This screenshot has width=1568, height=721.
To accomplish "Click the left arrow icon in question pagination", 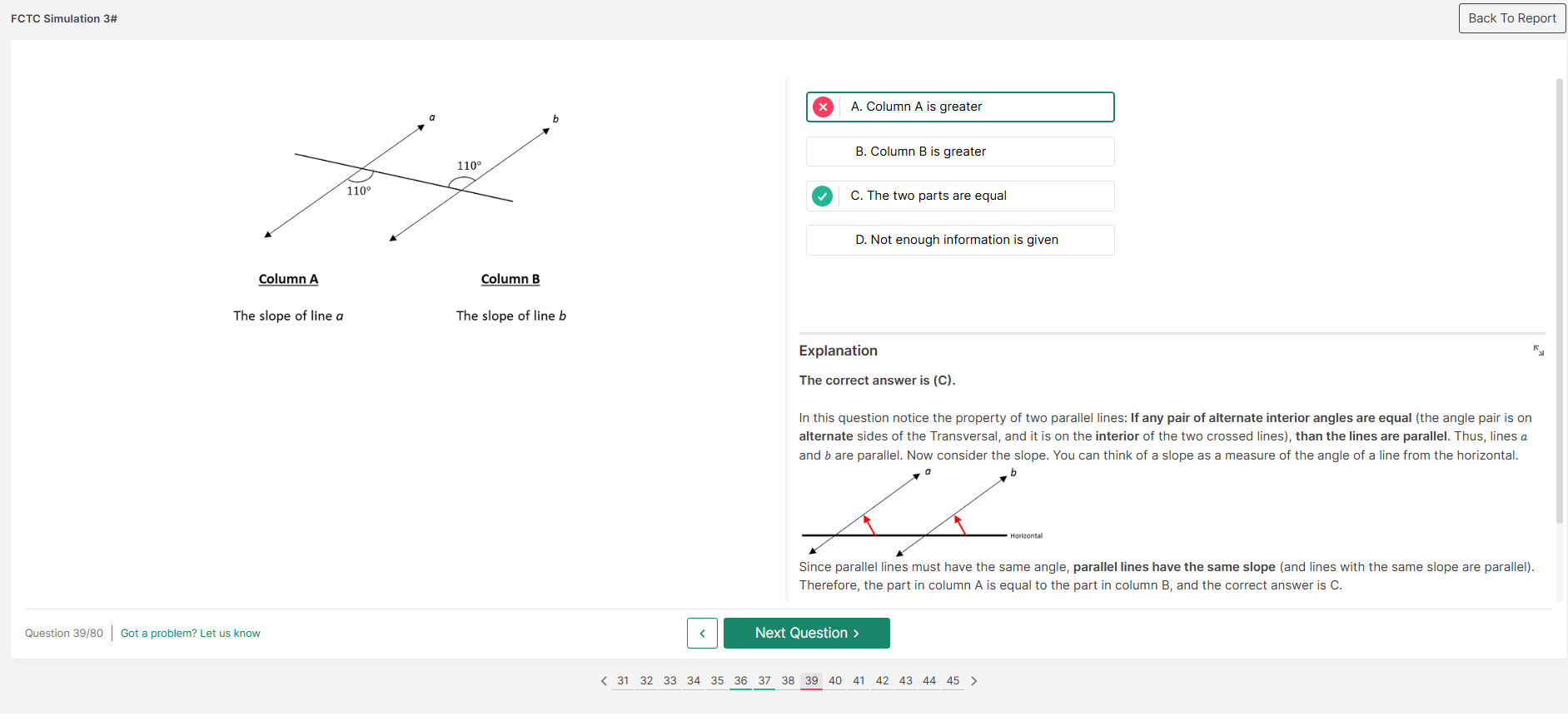I will pos(604,681).
